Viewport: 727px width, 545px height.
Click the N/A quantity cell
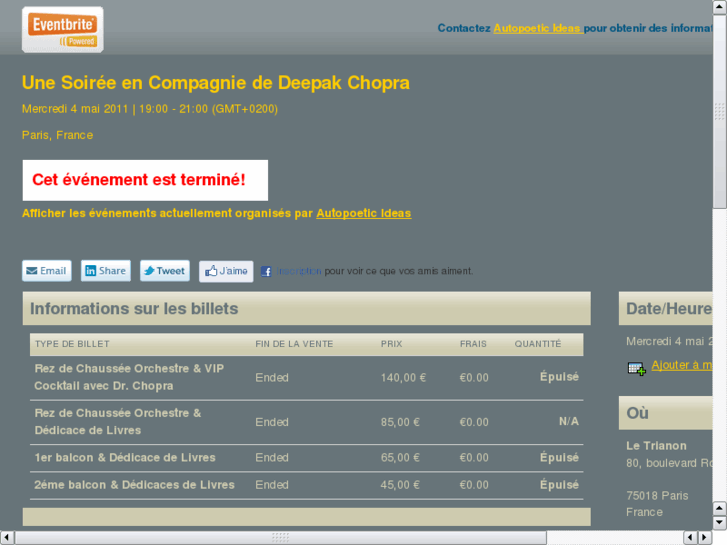tap(568, 421)
